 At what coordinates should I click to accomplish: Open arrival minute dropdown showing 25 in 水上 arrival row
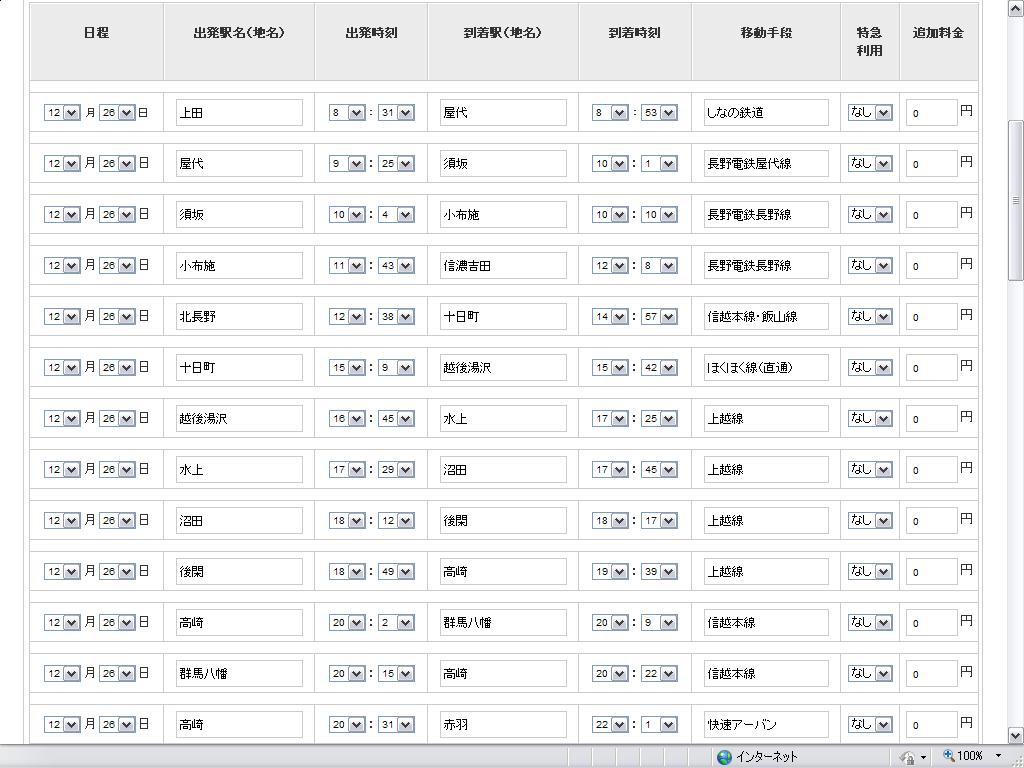(x=660, y=418)
